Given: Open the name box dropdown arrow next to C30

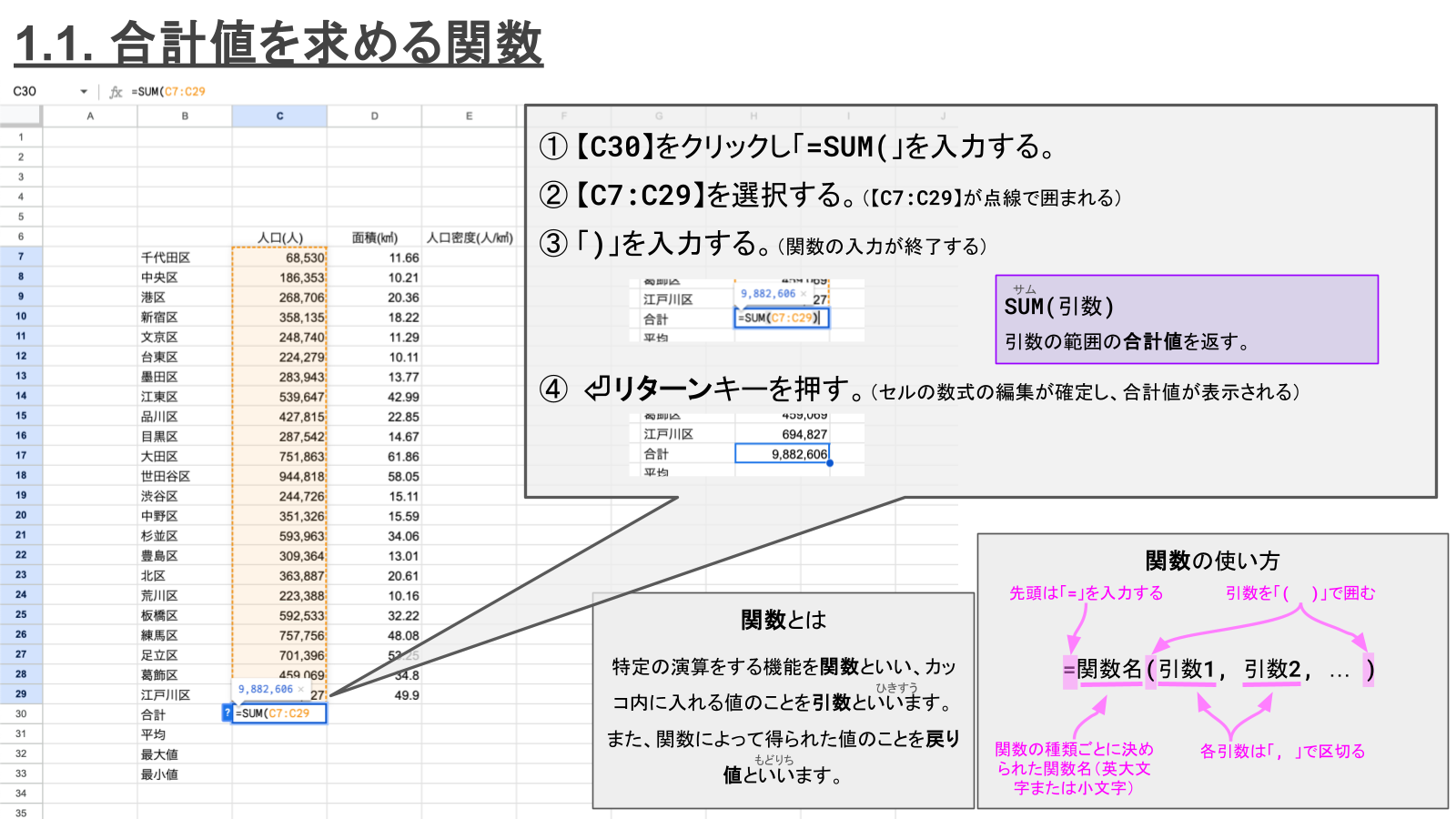Looking at the screenshot, I should [x=84, y=92].
